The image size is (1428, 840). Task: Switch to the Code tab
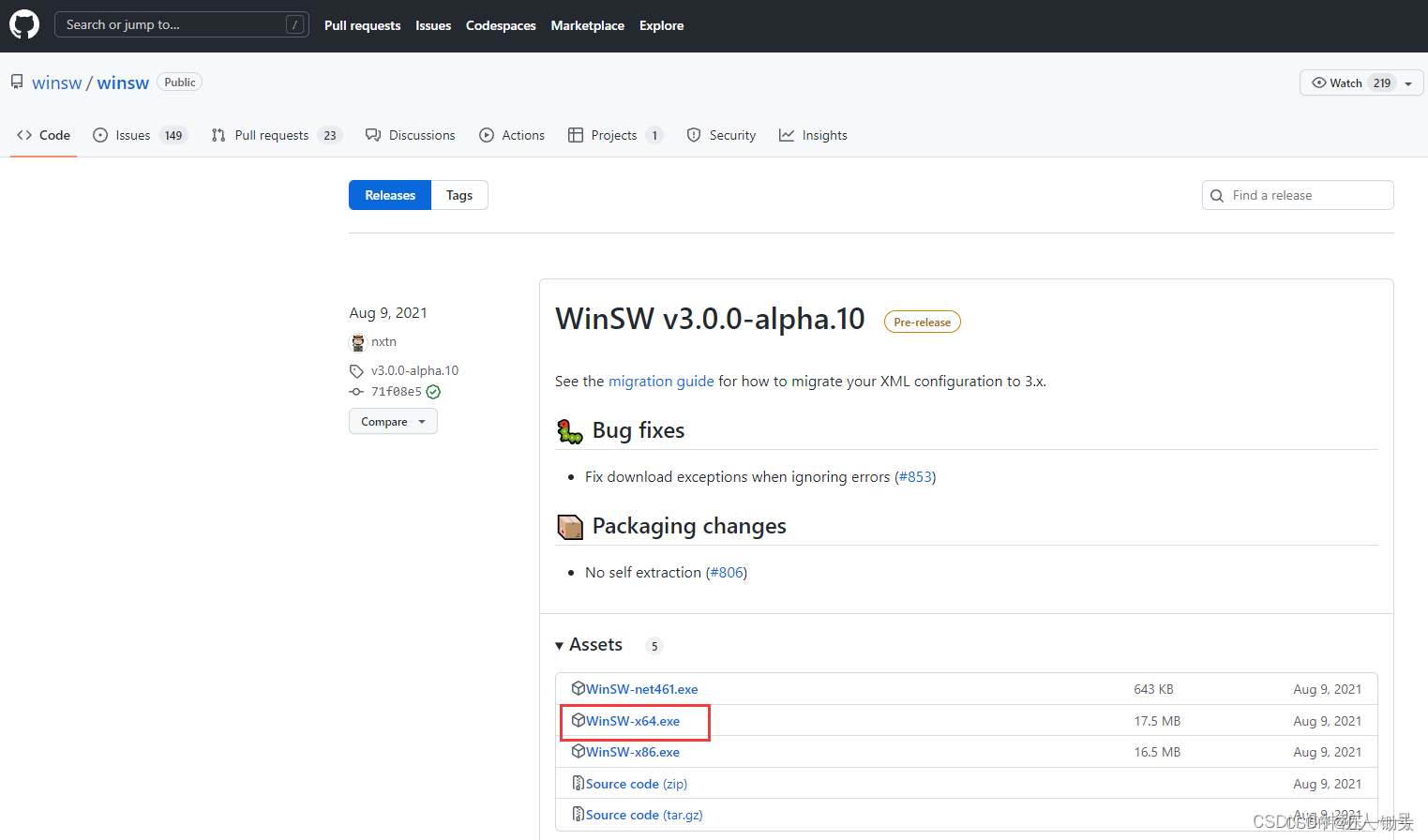(x=43, y=135)
